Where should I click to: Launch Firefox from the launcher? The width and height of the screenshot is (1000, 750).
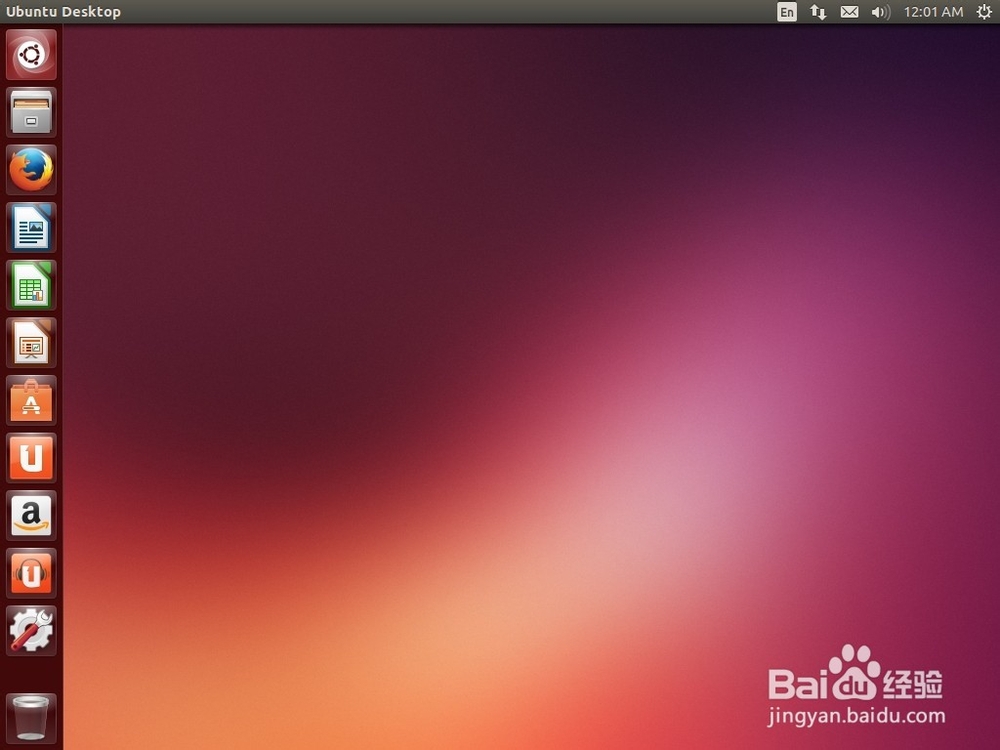30,170
